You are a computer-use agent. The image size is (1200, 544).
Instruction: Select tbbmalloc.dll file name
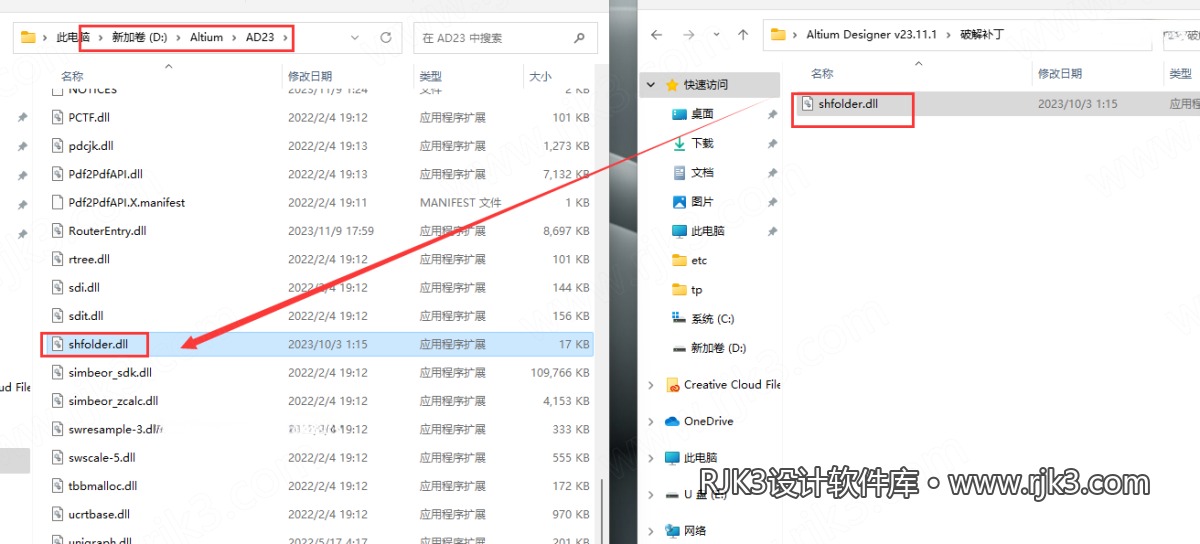point(103,486)
